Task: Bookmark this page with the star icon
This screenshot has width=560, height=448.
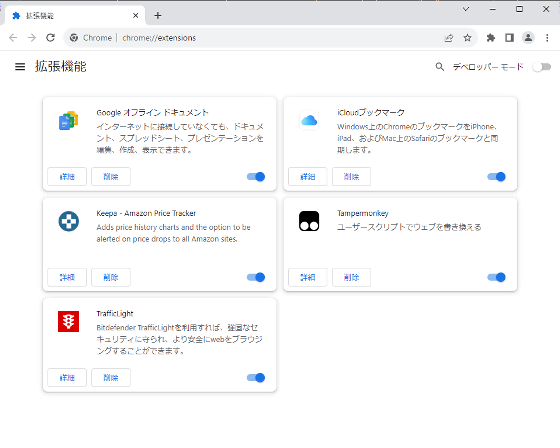Action: pos(467,38)
